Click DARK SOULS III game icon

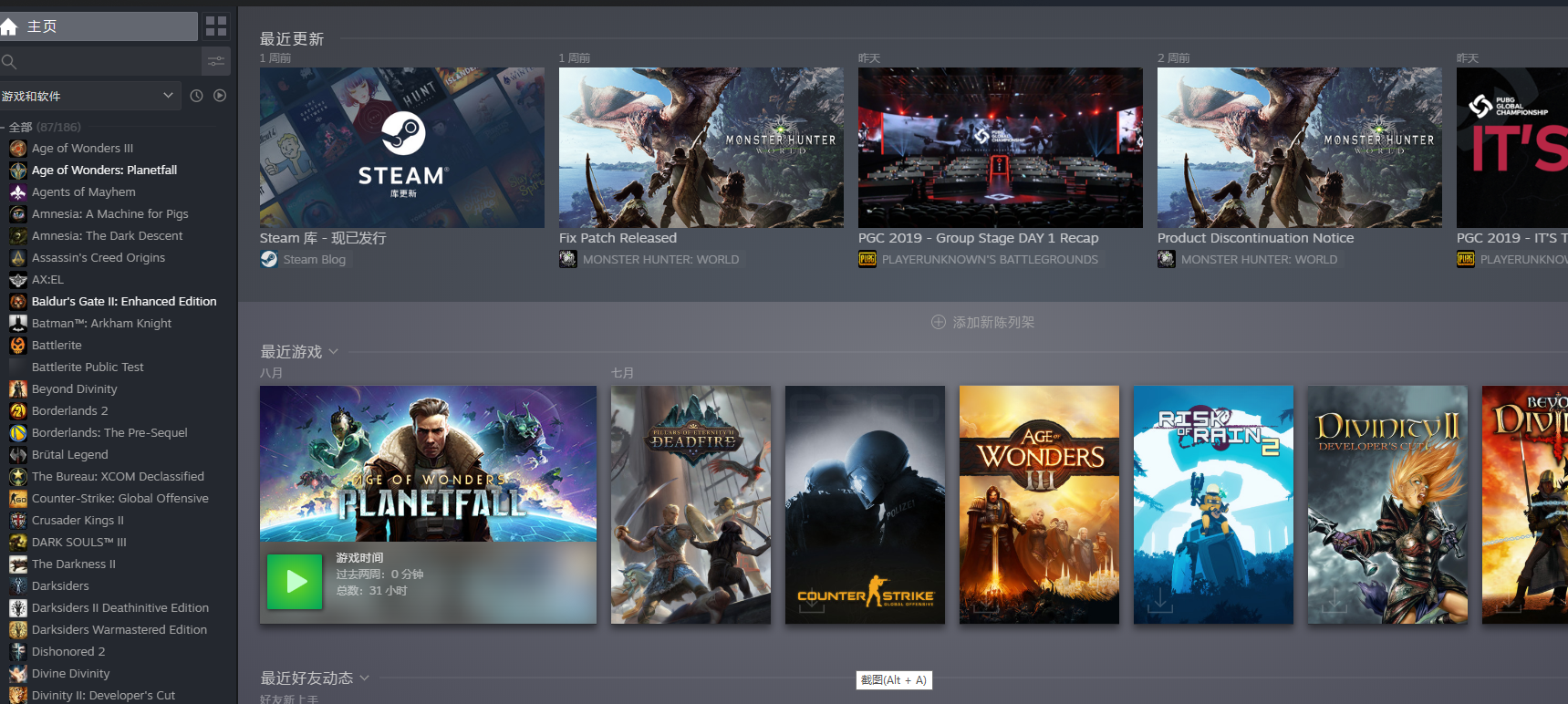tap(17, 542)
